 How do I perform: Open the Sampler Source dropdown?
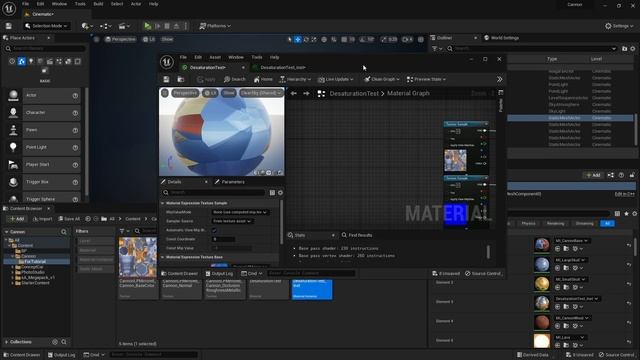click(232, 221)
